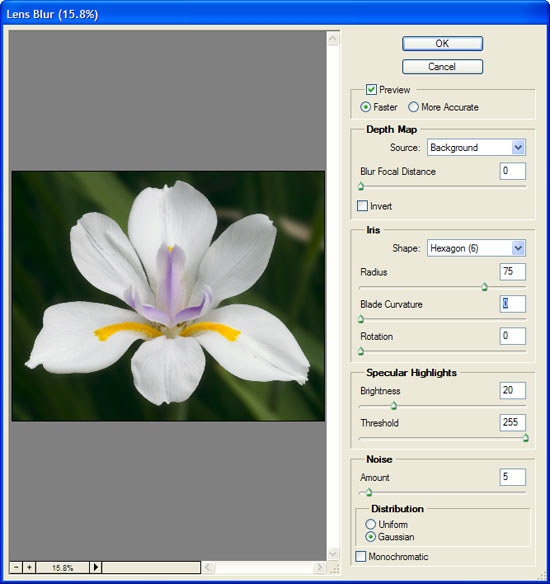Click the Radius slider handle
The image size is (550, 584).
click(484, 287)
